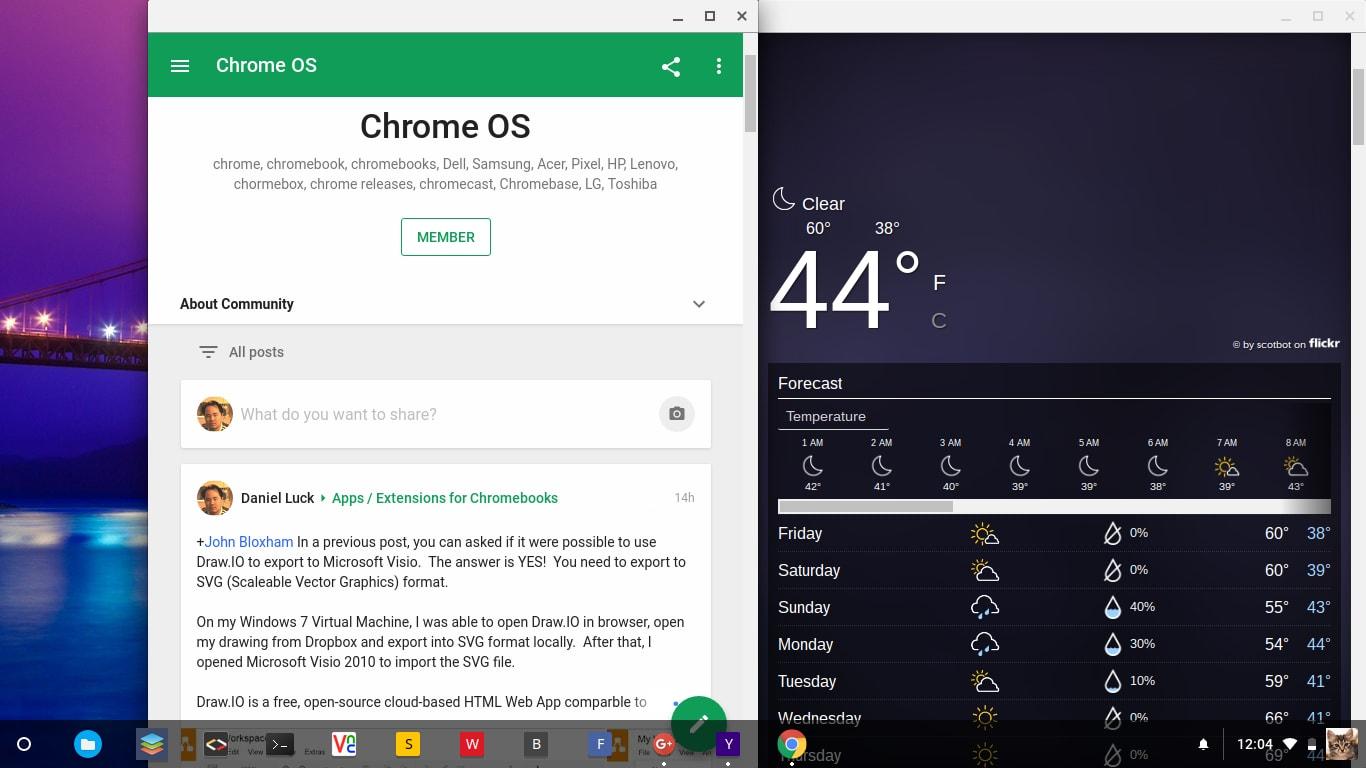Open the terminal app in the shelf

tap(280, 744)
